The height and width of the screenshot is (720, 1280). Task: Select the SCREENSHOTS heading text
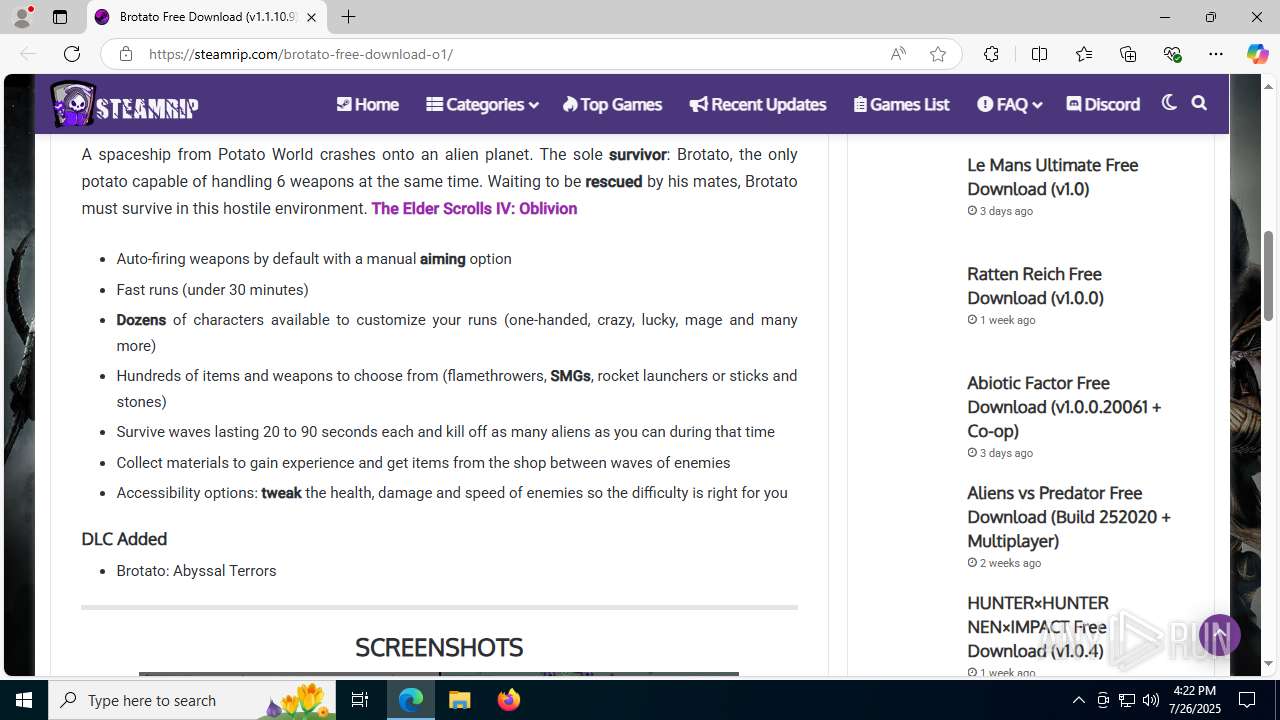(x=439, y=647)
